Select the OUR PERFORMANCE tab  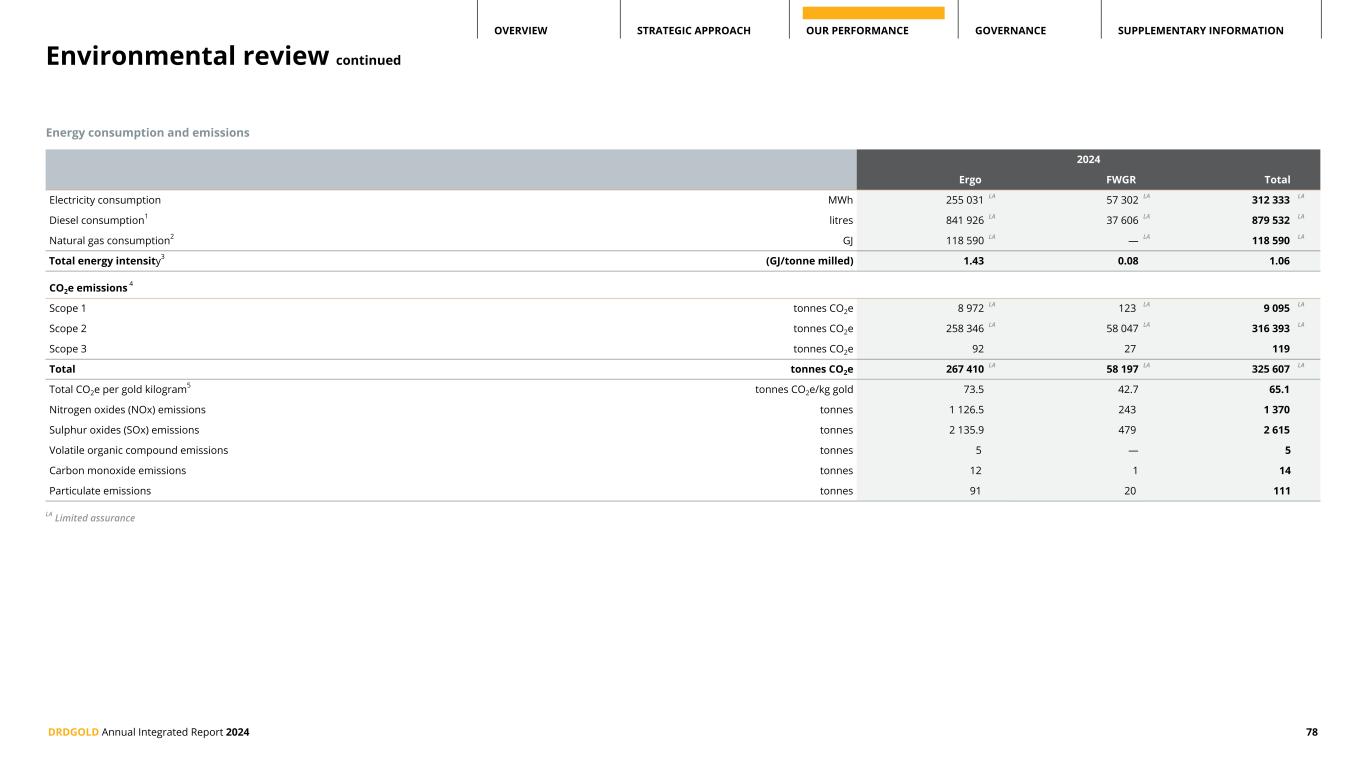coord(857,31)
